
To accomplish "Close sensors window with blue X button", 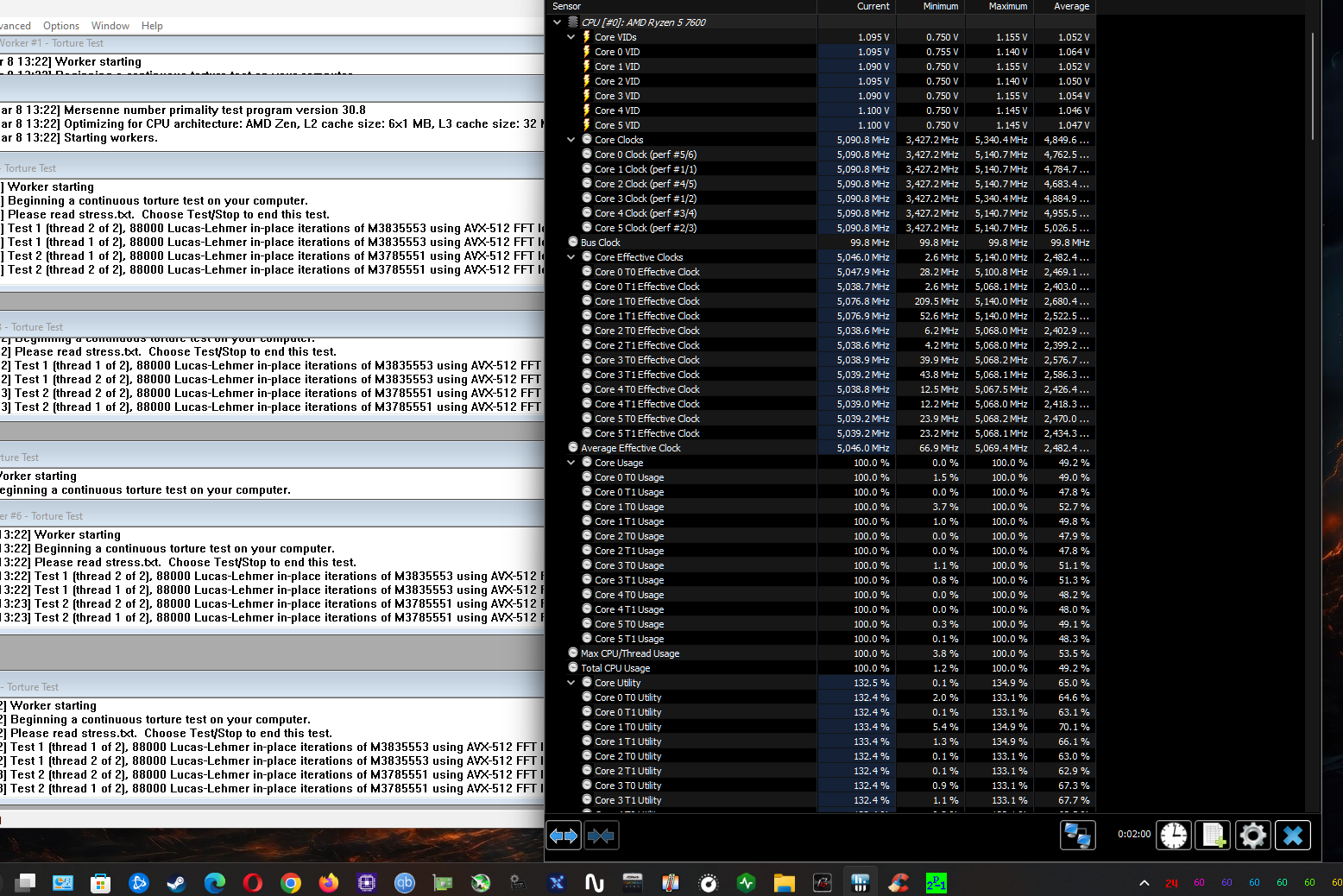I will coord(1293,835).
